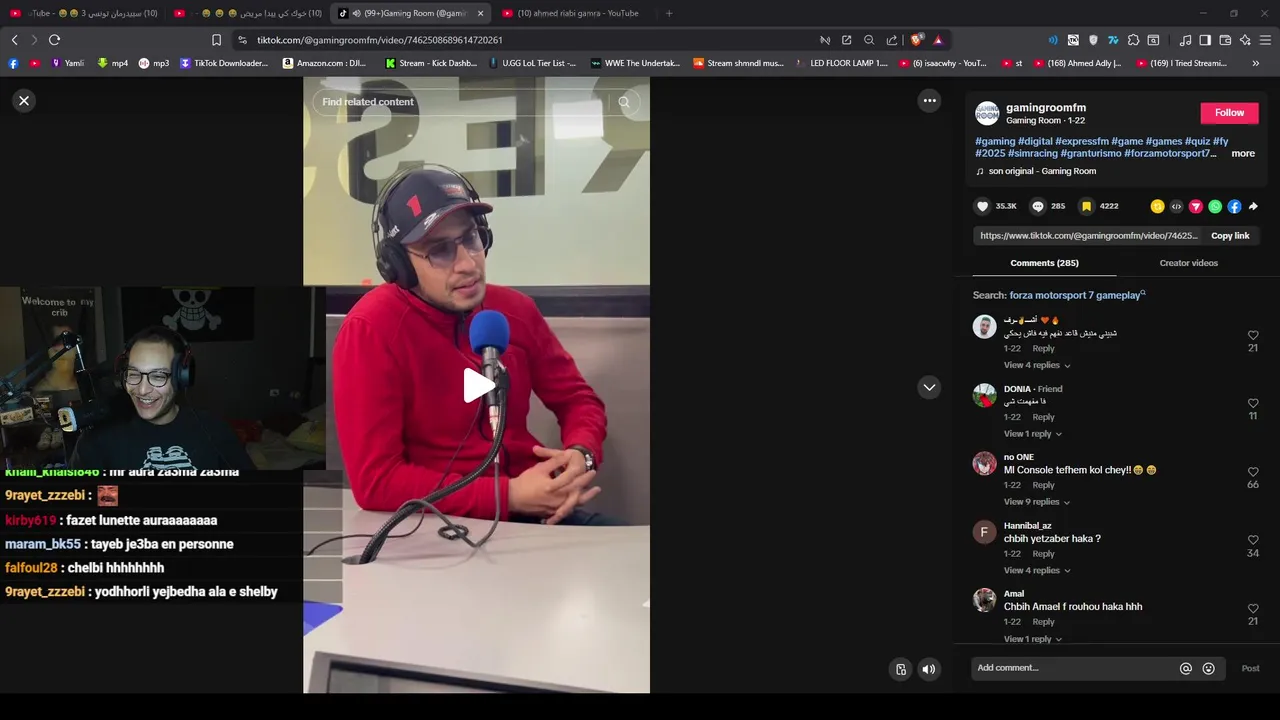Close the TikTok video viewer
This screenshot has width=1280, height=720.
24,101
